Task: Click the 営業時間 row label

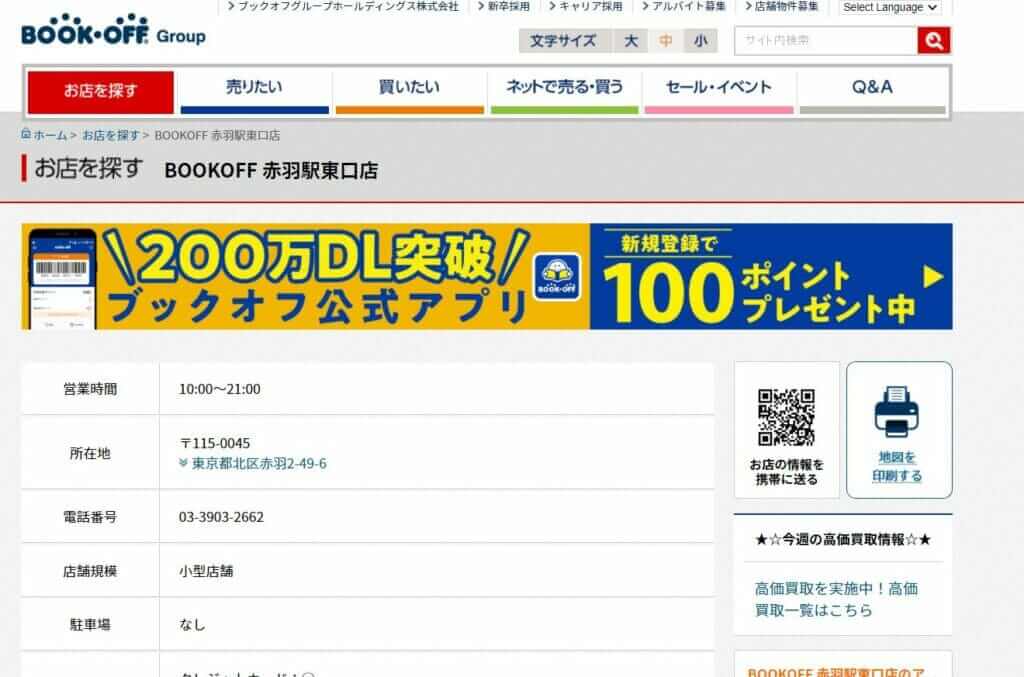Action: click(90, 389)
